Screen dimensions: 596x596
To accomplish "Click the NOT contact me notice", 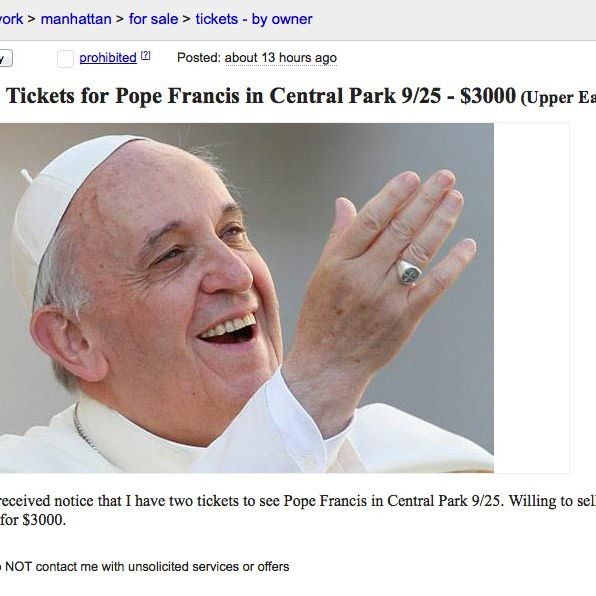I will tap(145, 566).
